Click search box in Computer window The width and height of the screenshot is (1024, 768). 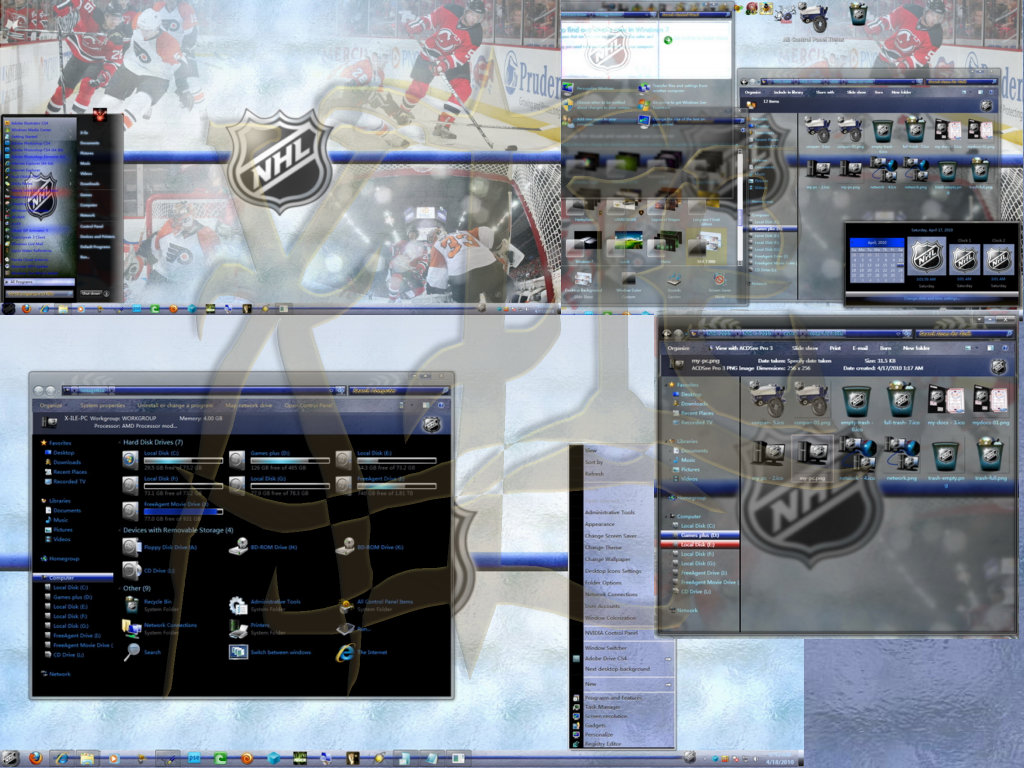pyautogui.click(x=399, y=391)
